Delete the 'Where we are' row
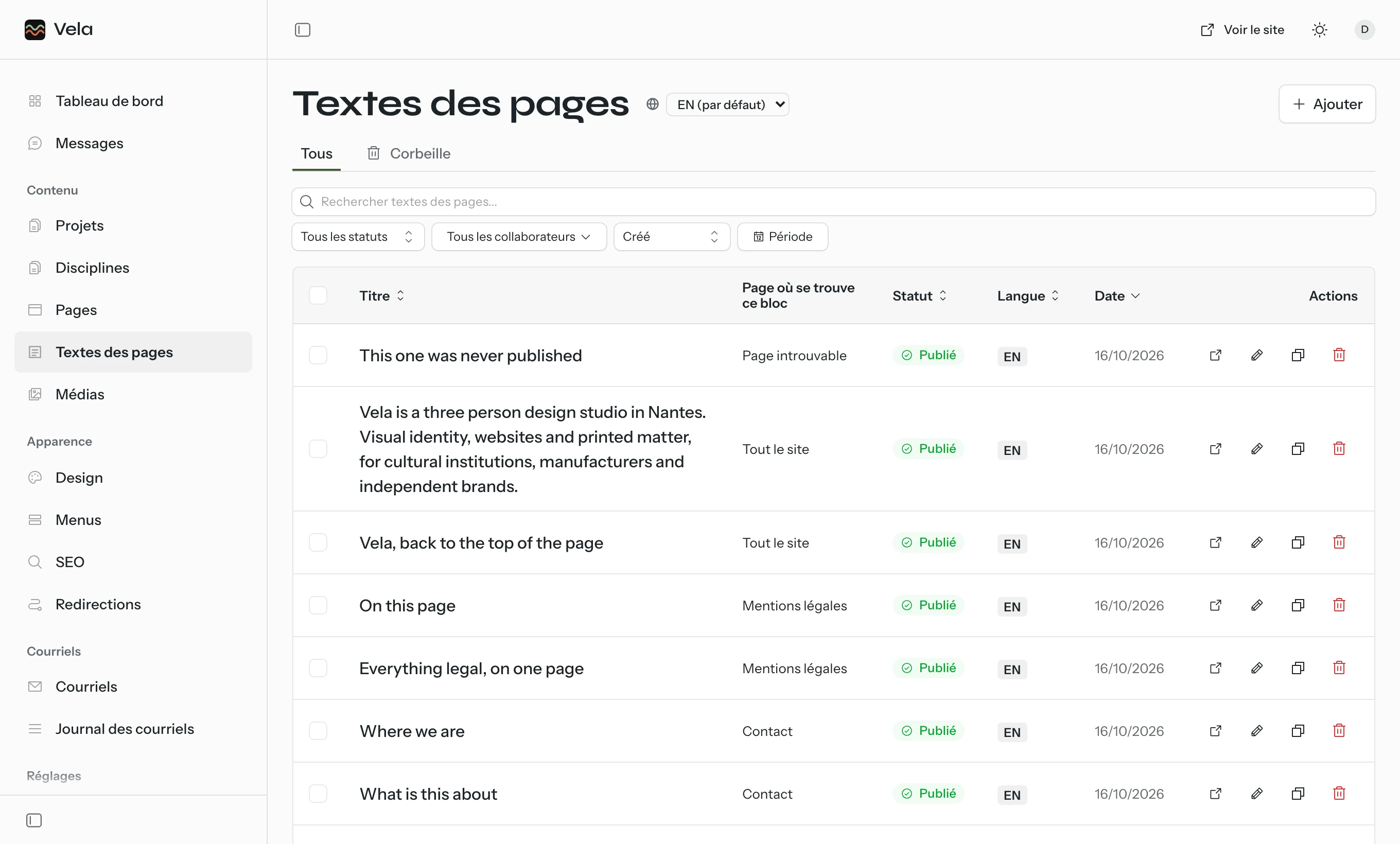 click(x=1339, y=730)
